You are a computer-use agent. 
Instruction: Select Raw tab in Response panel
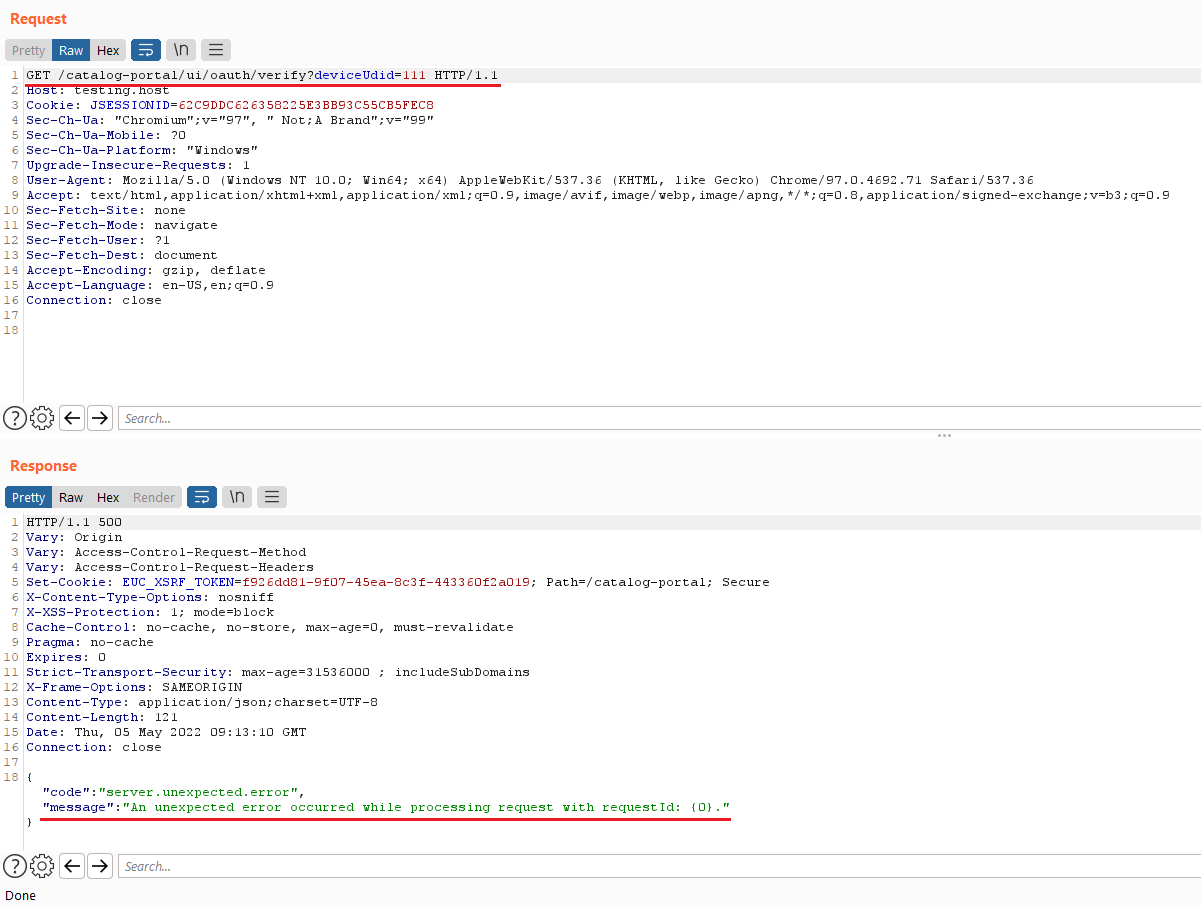click(71, 497)
